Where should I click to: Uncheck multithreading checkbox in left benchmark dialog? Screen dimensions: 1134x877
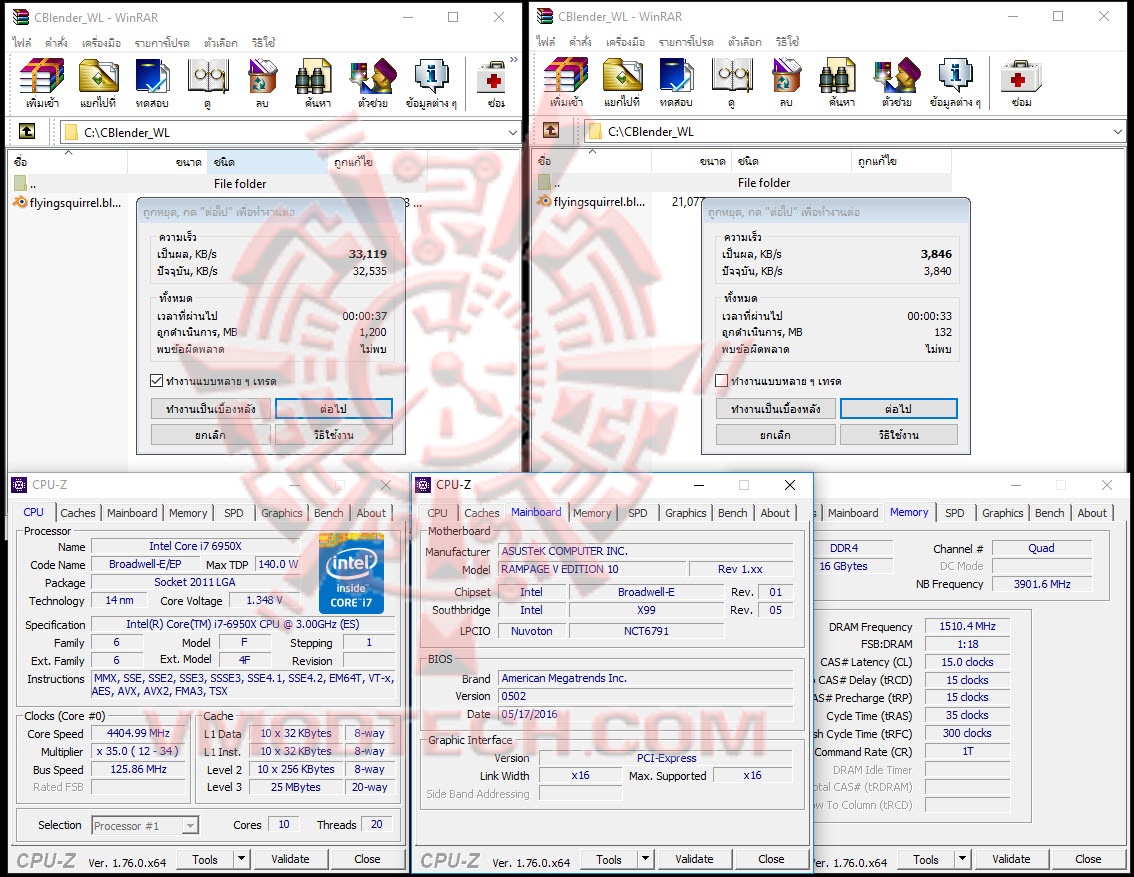pos(156,380)
